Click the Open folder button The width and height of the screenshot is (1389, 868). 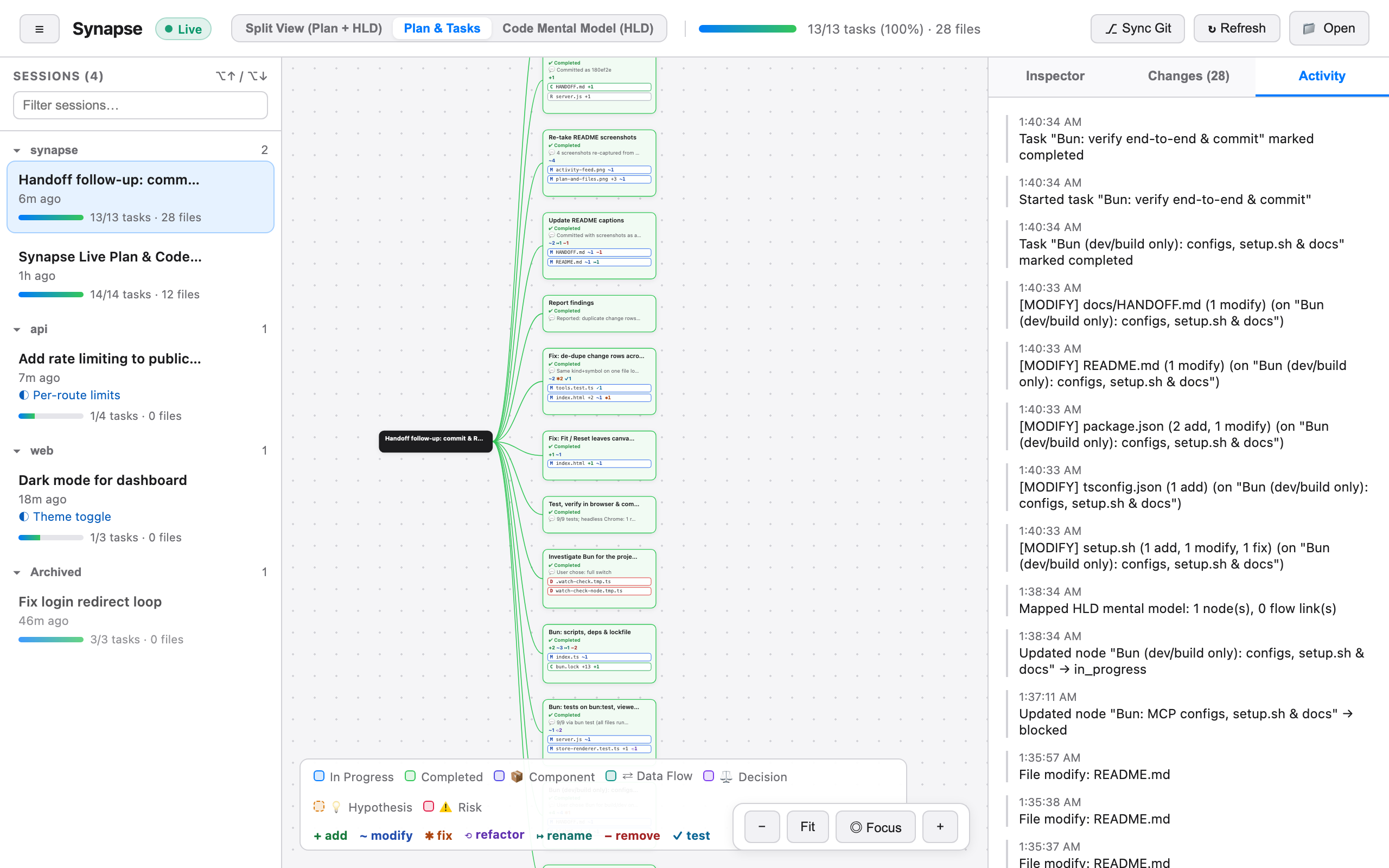click(x=1329, y=29)
